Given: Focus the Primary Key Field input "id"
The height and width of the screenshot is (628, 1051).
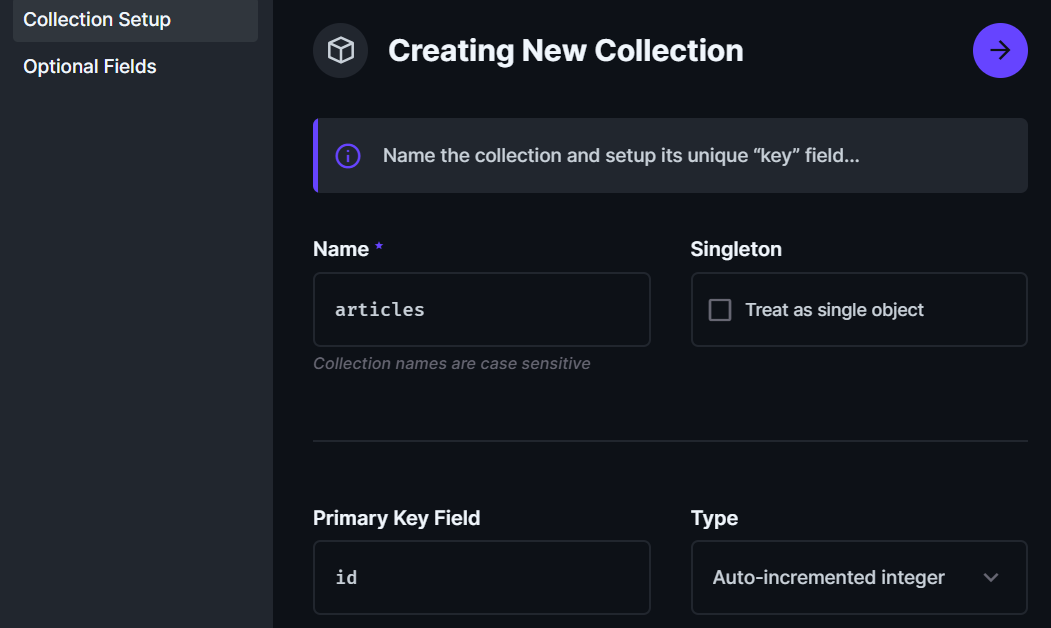Looking at the screenshot, I should click(481, 577).
